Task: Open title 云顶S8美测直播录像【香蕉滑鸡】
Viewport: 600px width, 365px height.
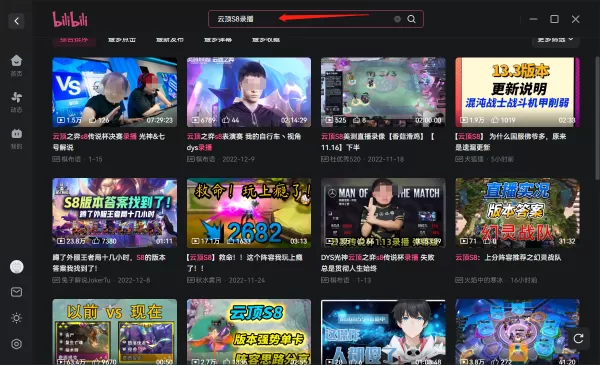Action: [x=378, y=142]
